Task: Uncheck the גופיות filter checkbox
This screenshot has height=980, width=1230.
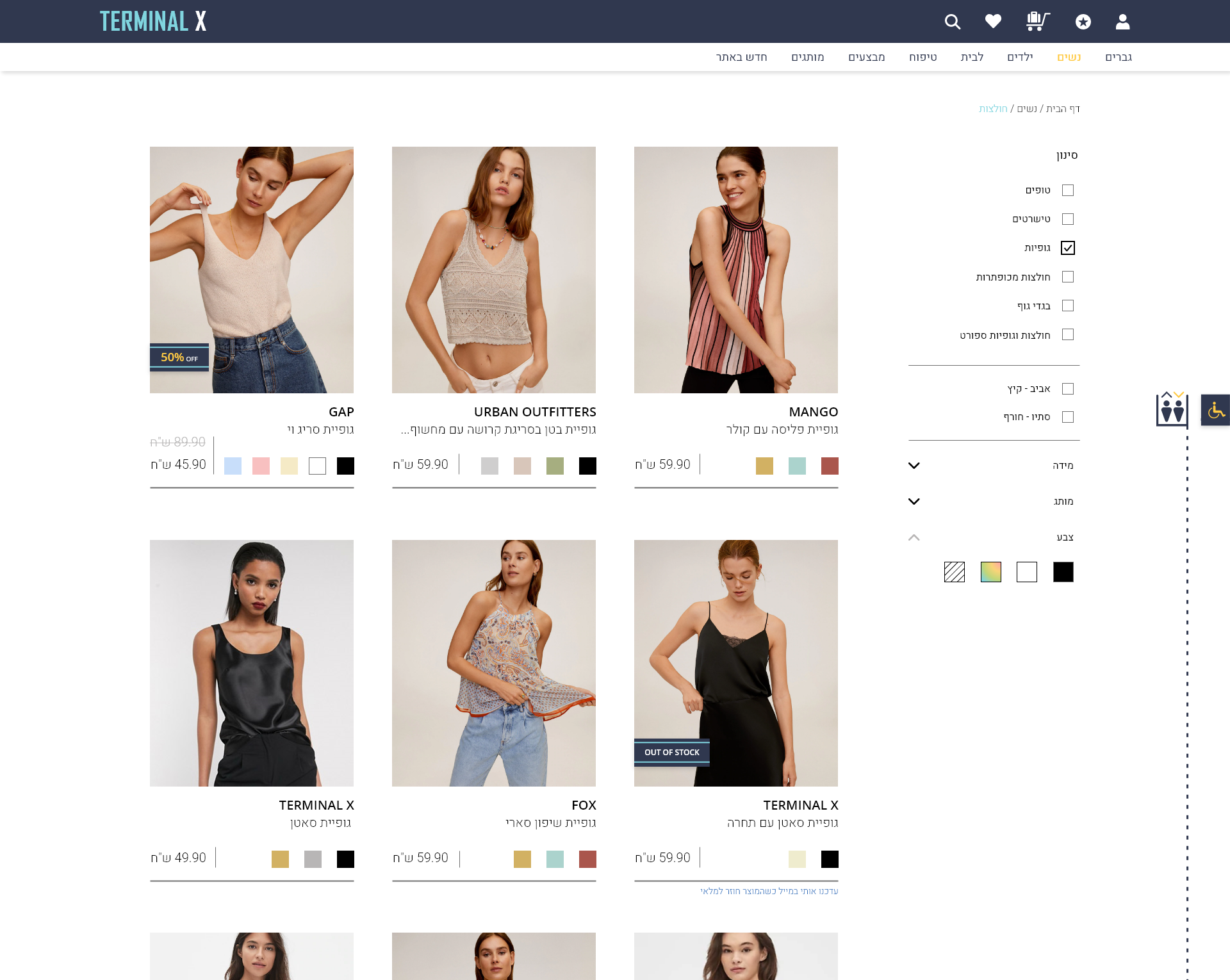Action: pos(1068,248)
